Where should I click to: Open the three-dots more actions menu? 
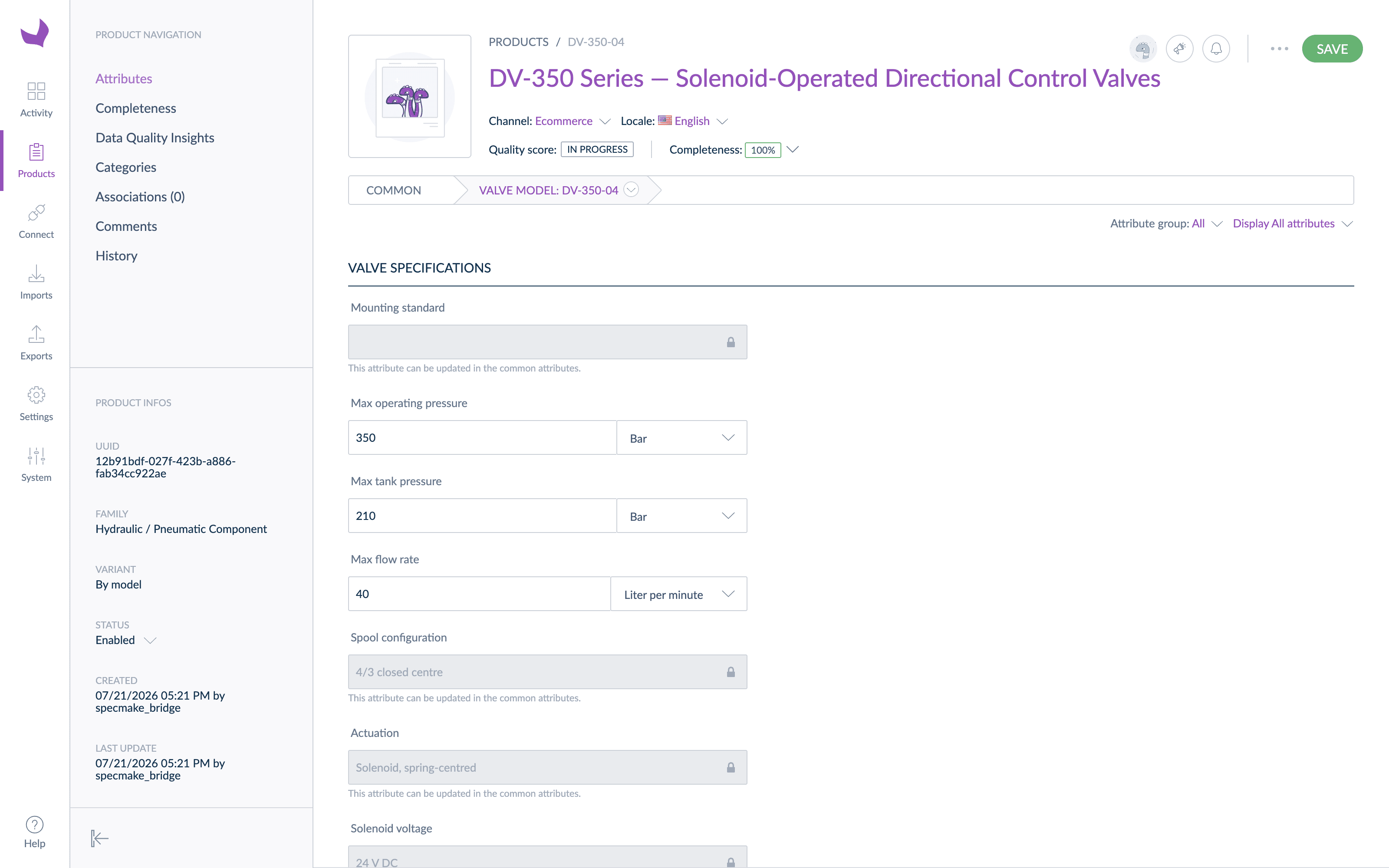pyautogui.click(x=1279, y=49)
